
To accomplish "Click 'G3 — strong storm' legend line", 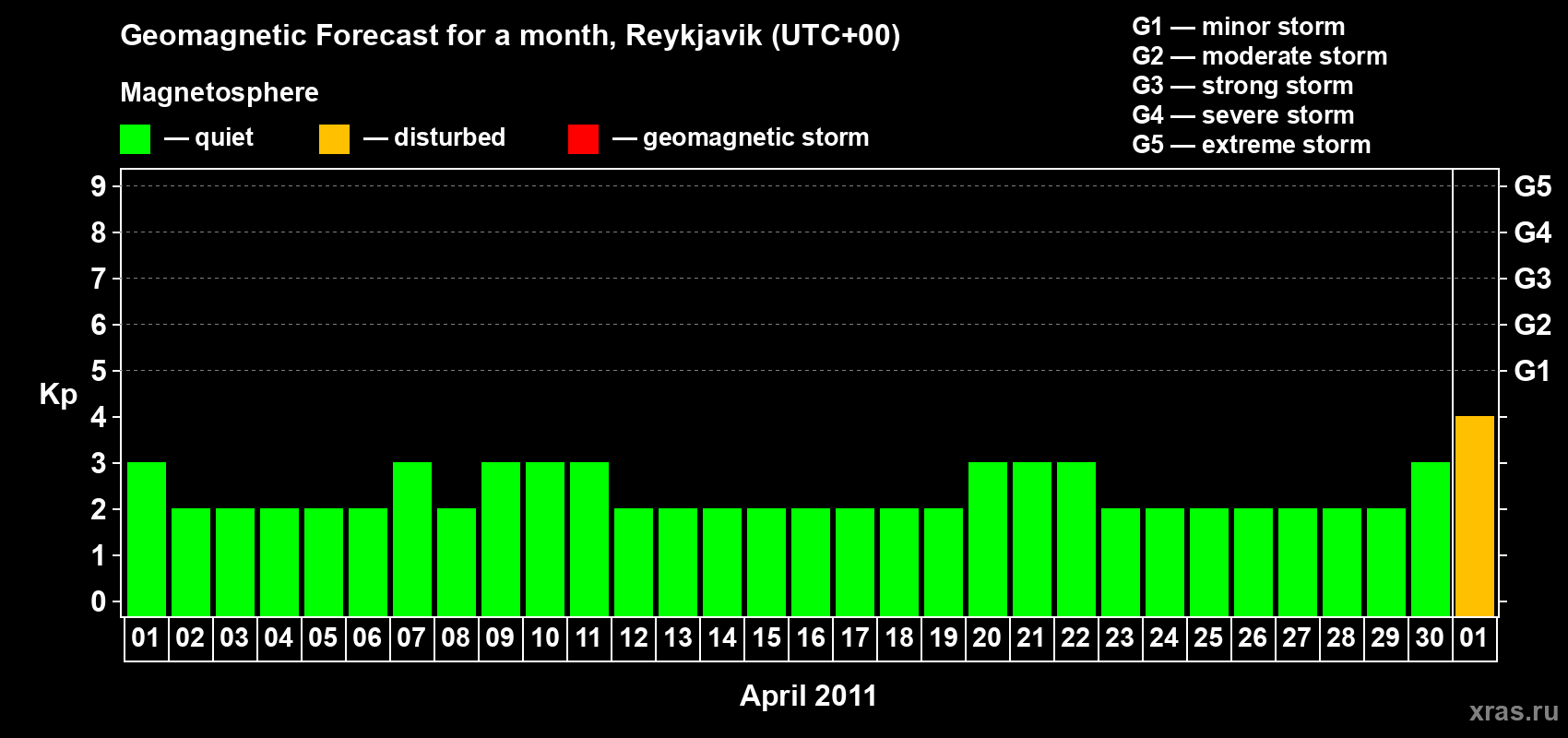I will click(x=1242, y=86).
